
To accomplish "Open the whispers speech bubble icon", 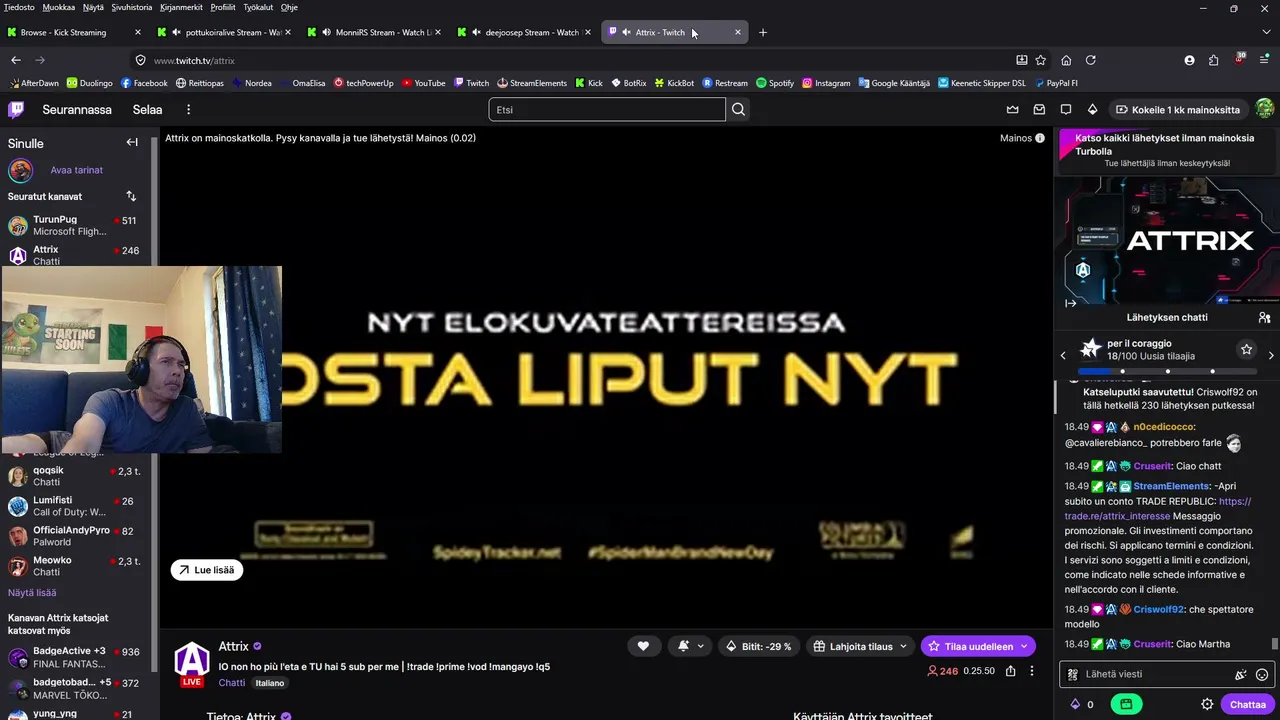I will pyautogui.click(x=1066, y=110).
